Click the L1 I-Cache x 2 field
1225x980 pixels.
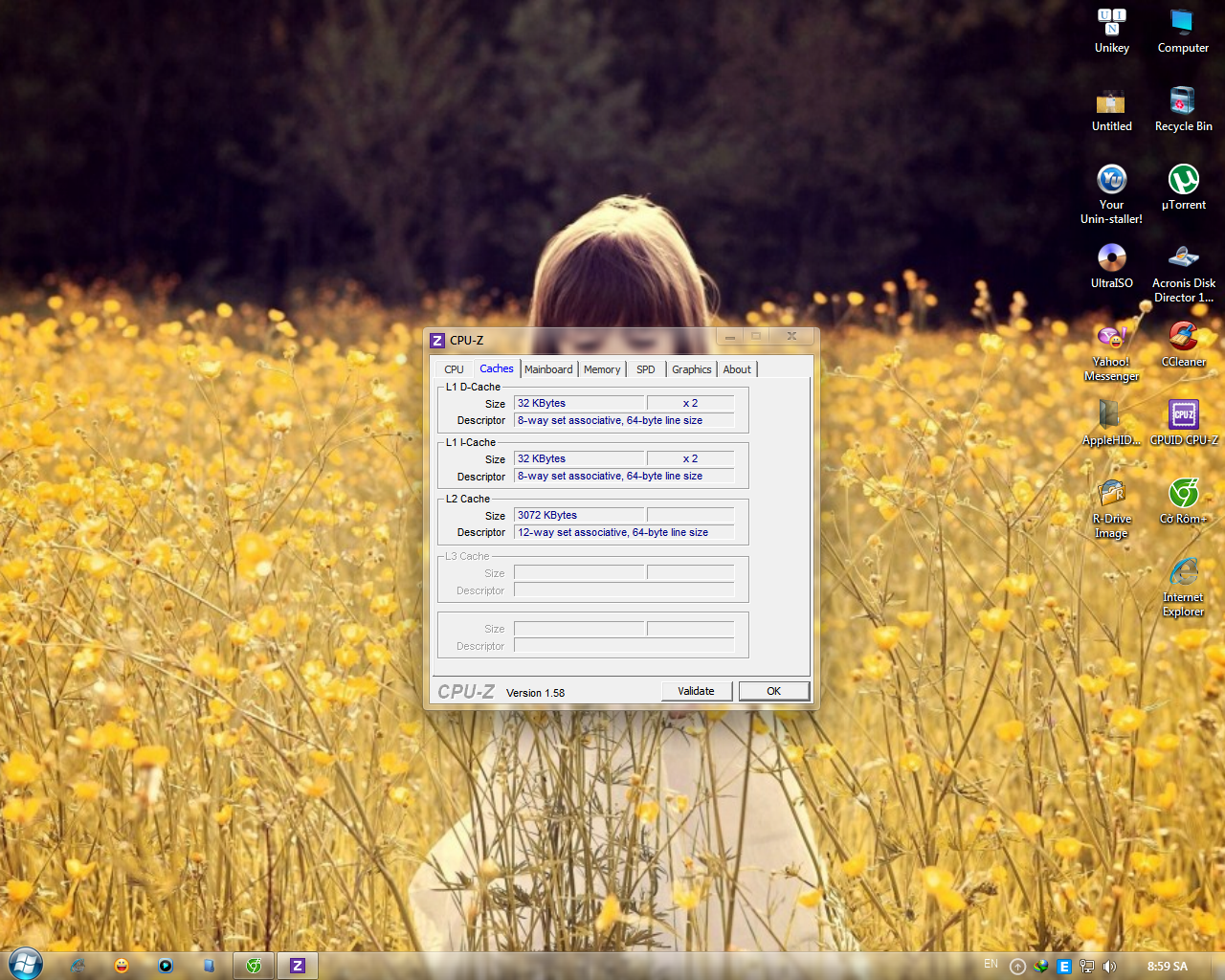click(690, 458)
